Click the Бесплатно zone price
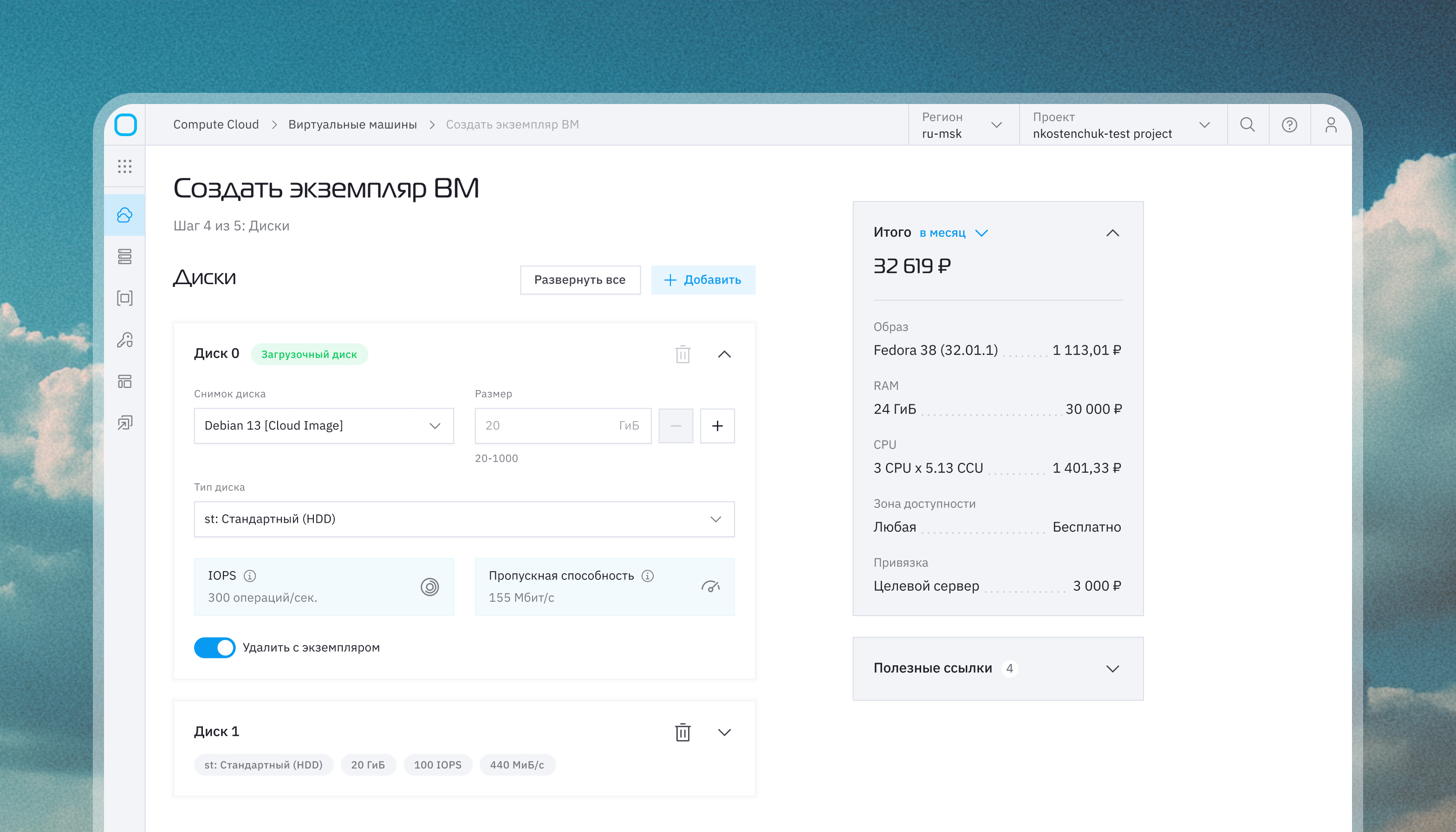The width and height of the screenshot is (1456, 832). pyautogui.click(x=1087, y=527)
